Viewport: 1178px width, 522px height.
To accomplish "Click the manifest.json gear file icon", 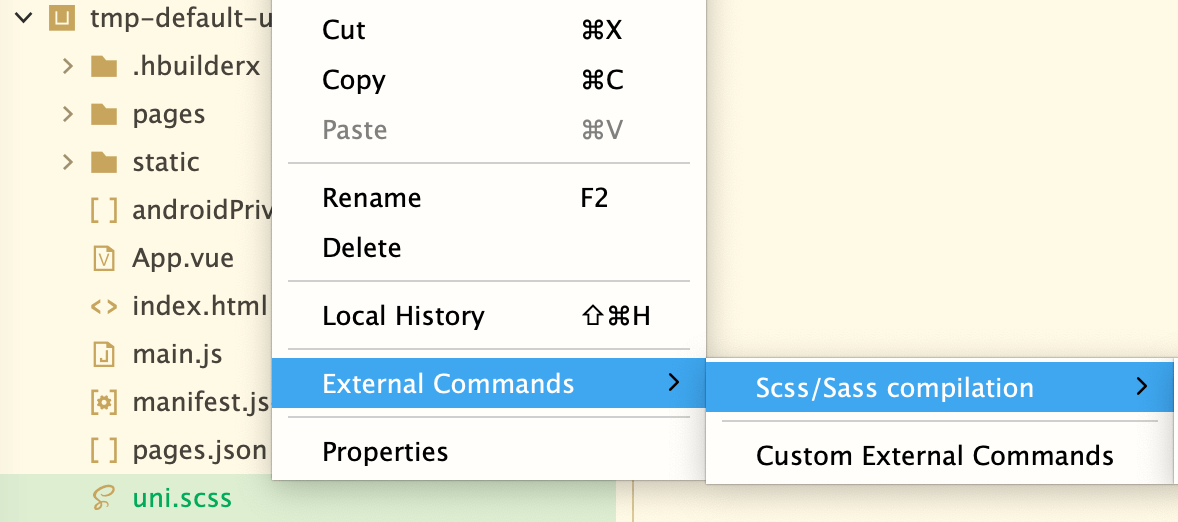I will pyautogui.click(x=103, y=403).
